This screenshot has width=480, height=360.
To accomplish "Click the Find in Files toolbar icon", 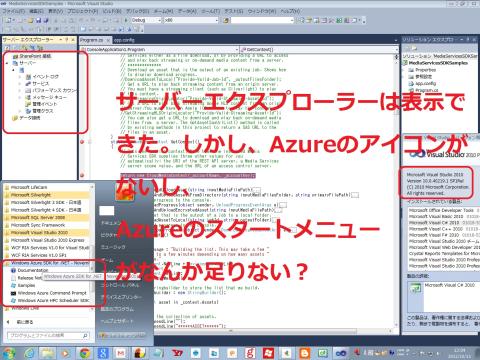I will (x=226, y=20).
